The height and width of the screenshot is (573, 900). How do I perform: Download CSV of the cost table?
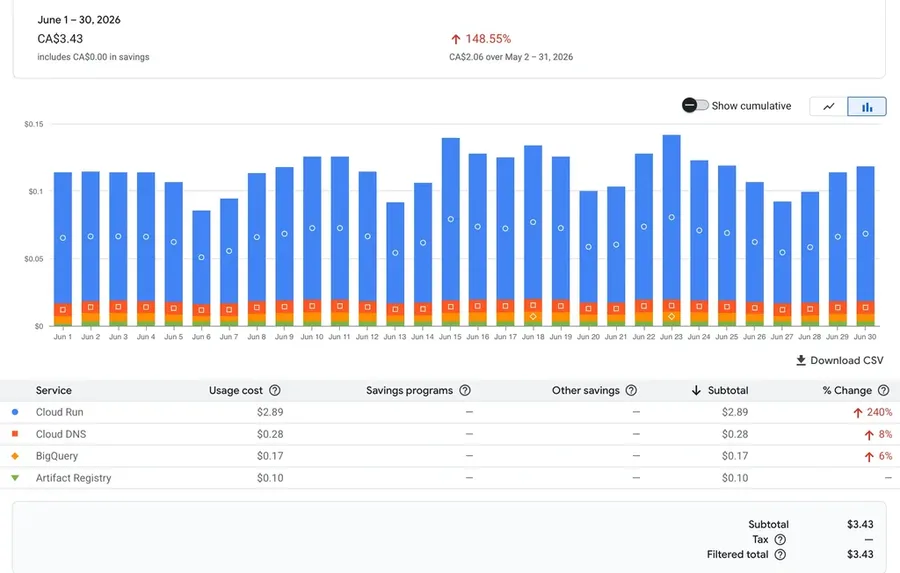coord(840,361)
